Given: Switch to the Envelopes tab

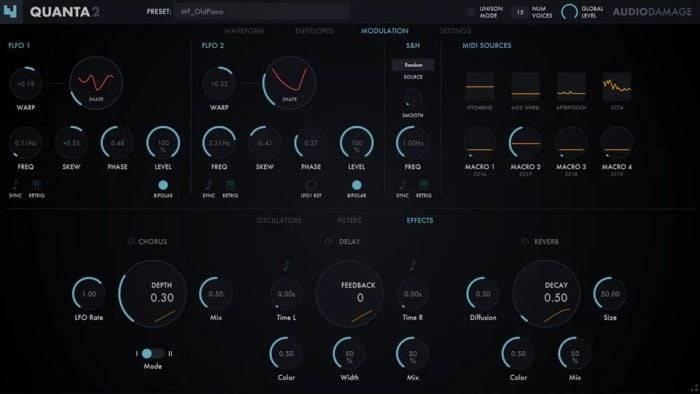Looking at the screenshot, I should pos(314,31).
